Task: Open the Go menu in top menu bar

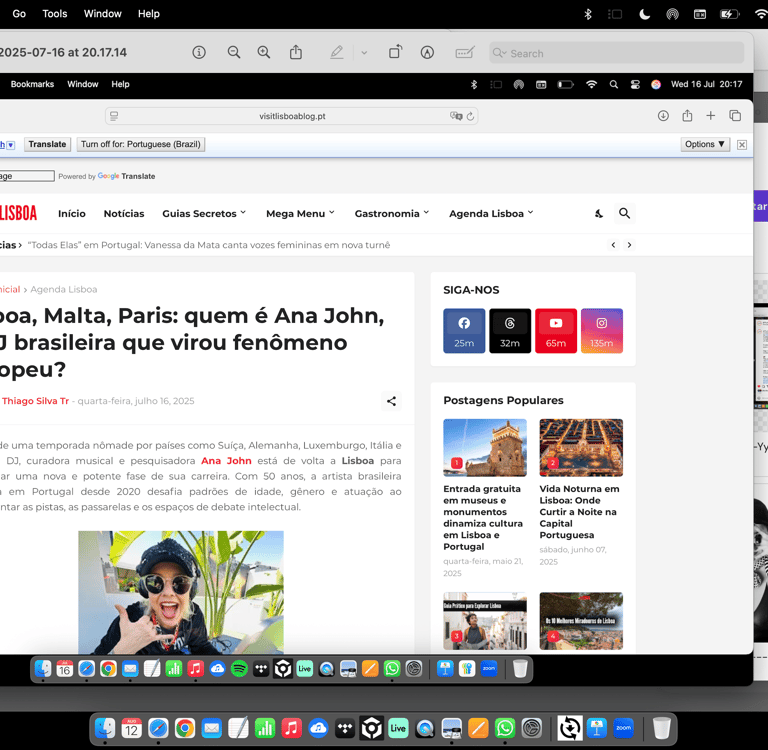Action: (x=19, y=14)
